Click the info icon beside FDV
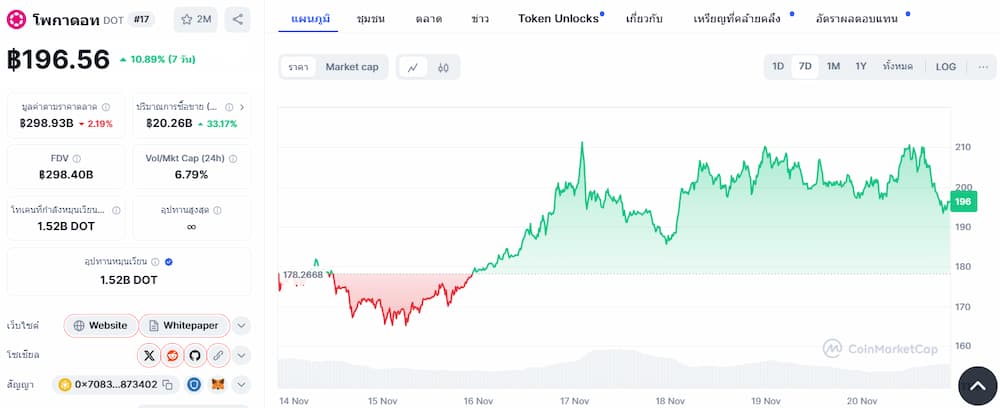The width and height of the screenshot is (1000, 408). click(x=77, y=159)
